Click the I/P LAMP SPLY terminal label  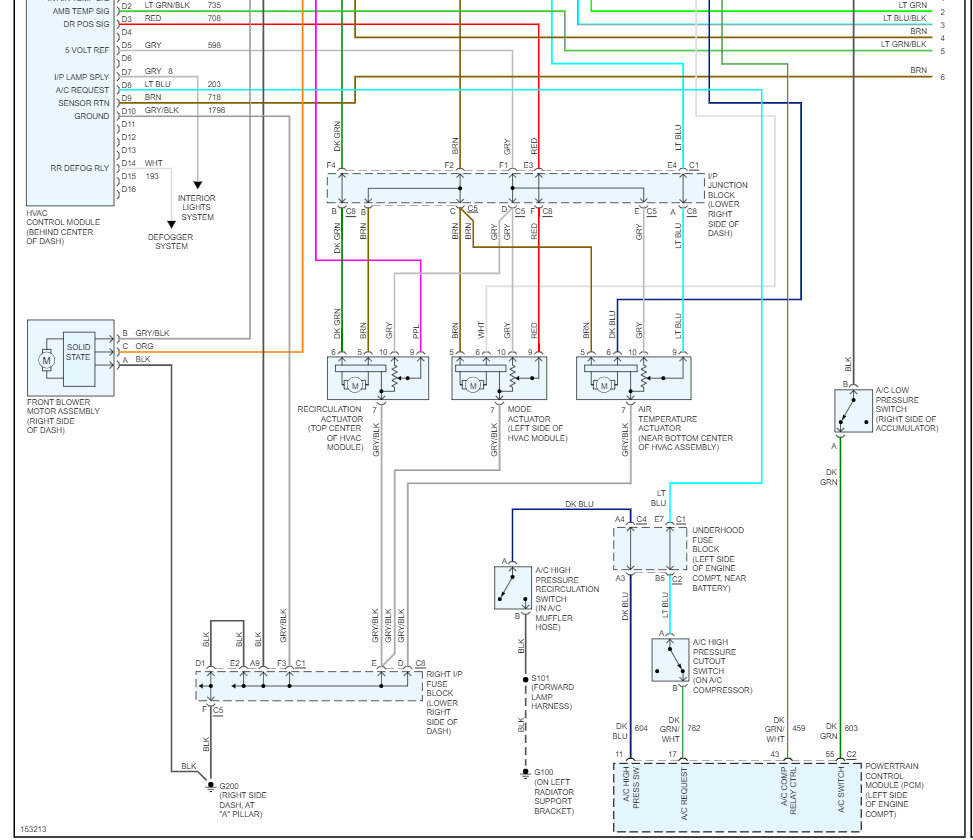81,77
